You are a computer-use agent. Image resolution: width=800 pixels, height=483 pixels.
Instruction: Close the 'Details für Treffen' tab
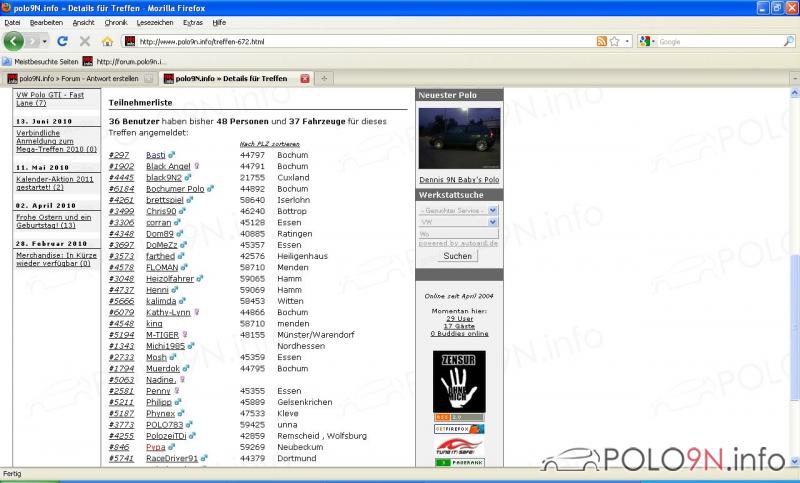pos(305,78)
